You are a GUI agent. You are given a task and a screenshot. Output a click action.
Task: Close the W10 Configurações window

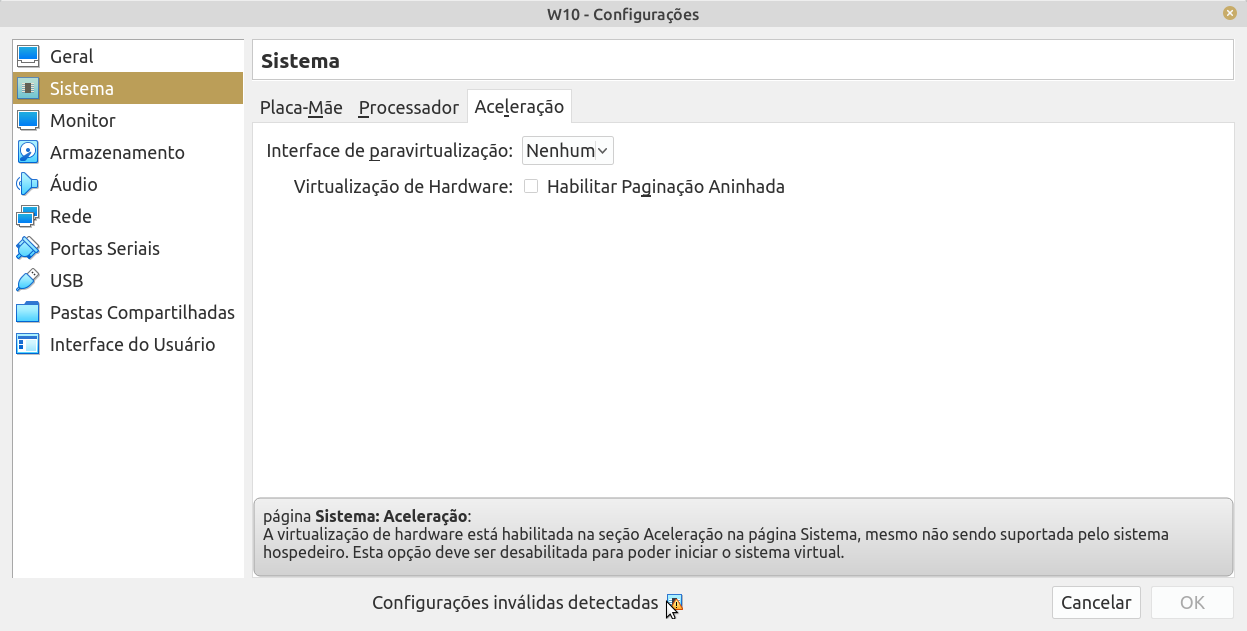click(1229, 13)
